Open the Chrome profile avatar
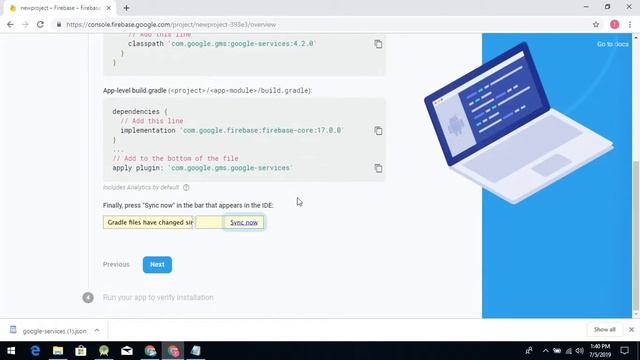The height and width of the screenshot is (360, 640). pyautogui.click(x=614, y=24)
